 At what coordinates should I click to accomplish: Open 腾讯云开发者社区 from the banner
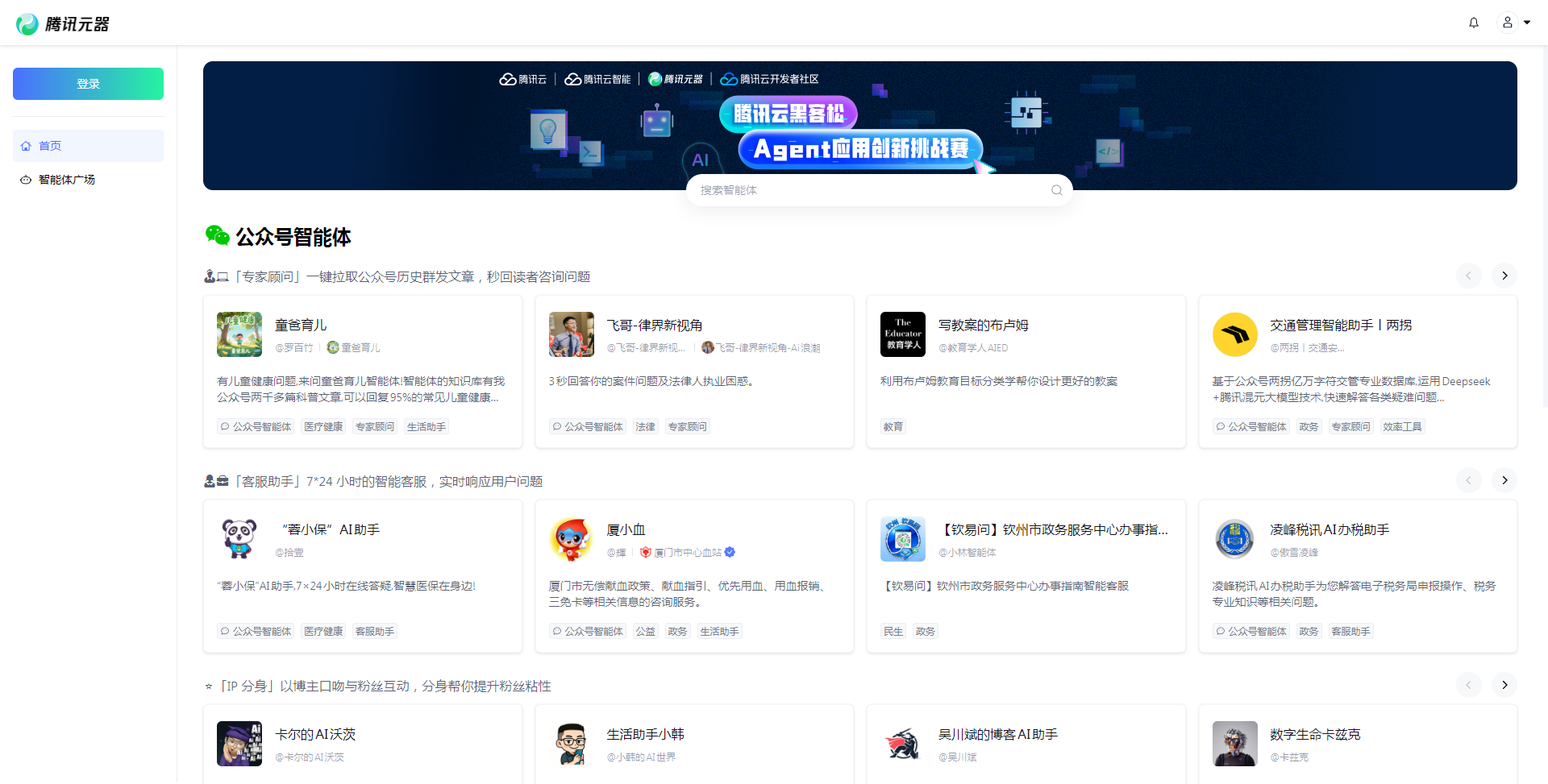click(770, 79)
